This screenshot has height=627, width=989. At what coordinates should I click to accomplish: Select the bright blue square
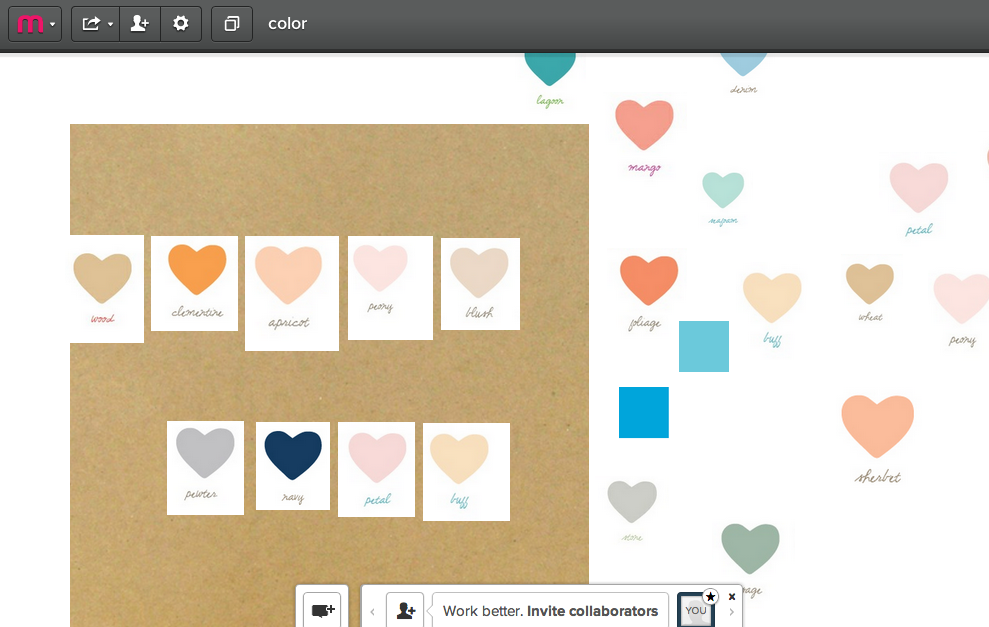(643, 412)
